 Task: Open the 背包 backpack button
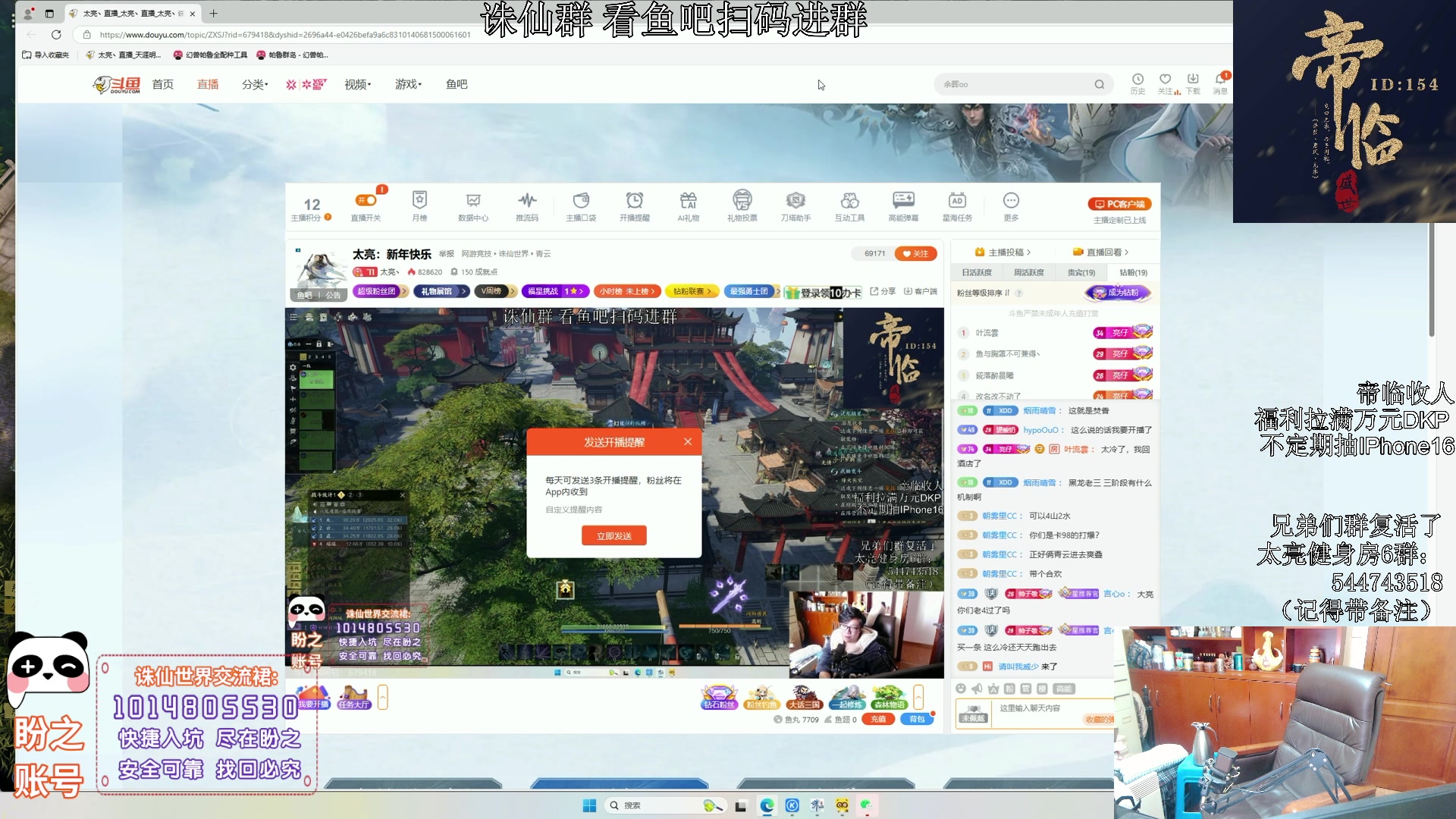tap(917, 720)
